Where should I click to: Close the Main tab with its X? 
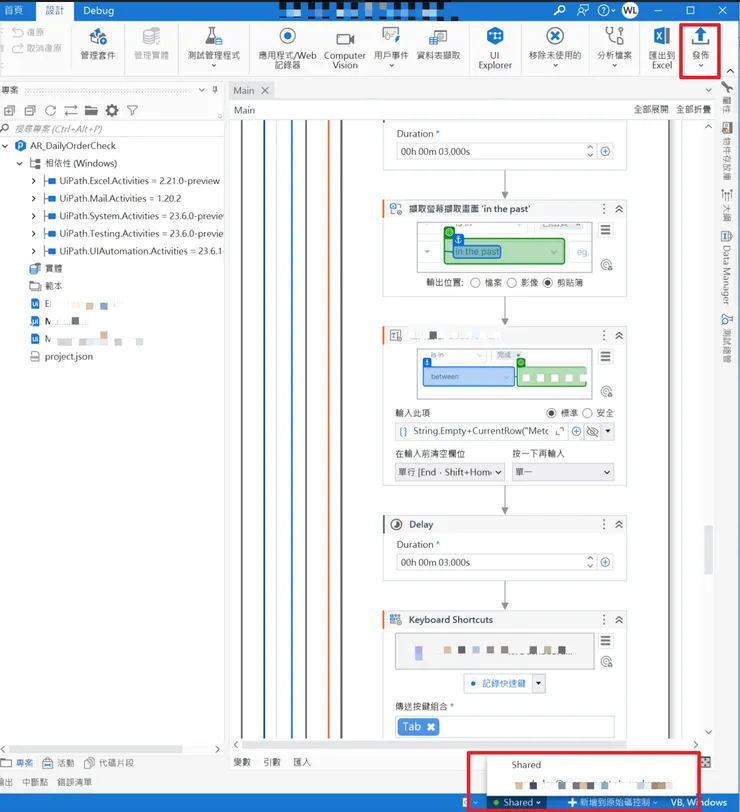pos(265,91)
